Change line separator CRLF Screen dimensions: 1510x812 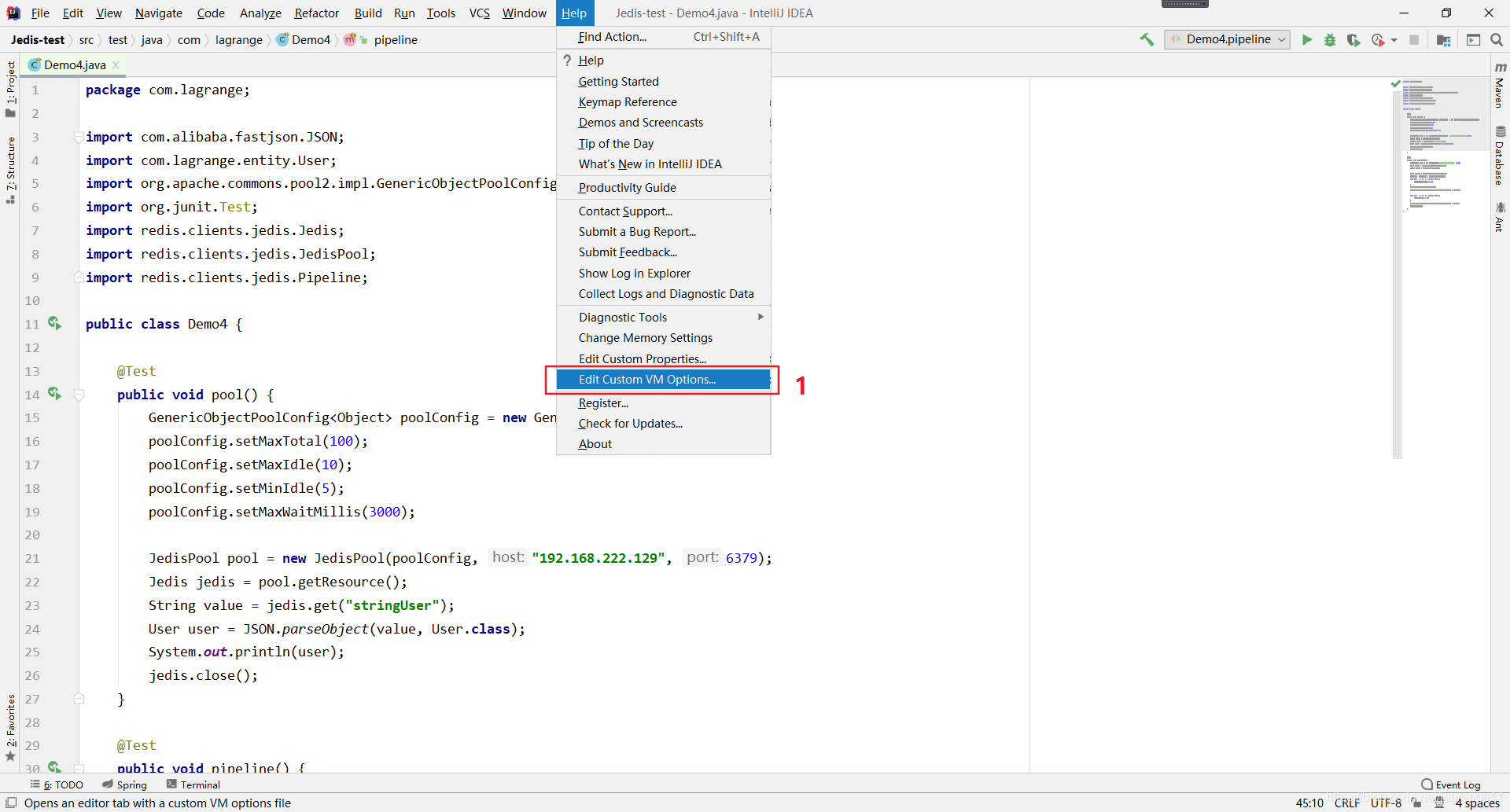[x=1347, y=803]
